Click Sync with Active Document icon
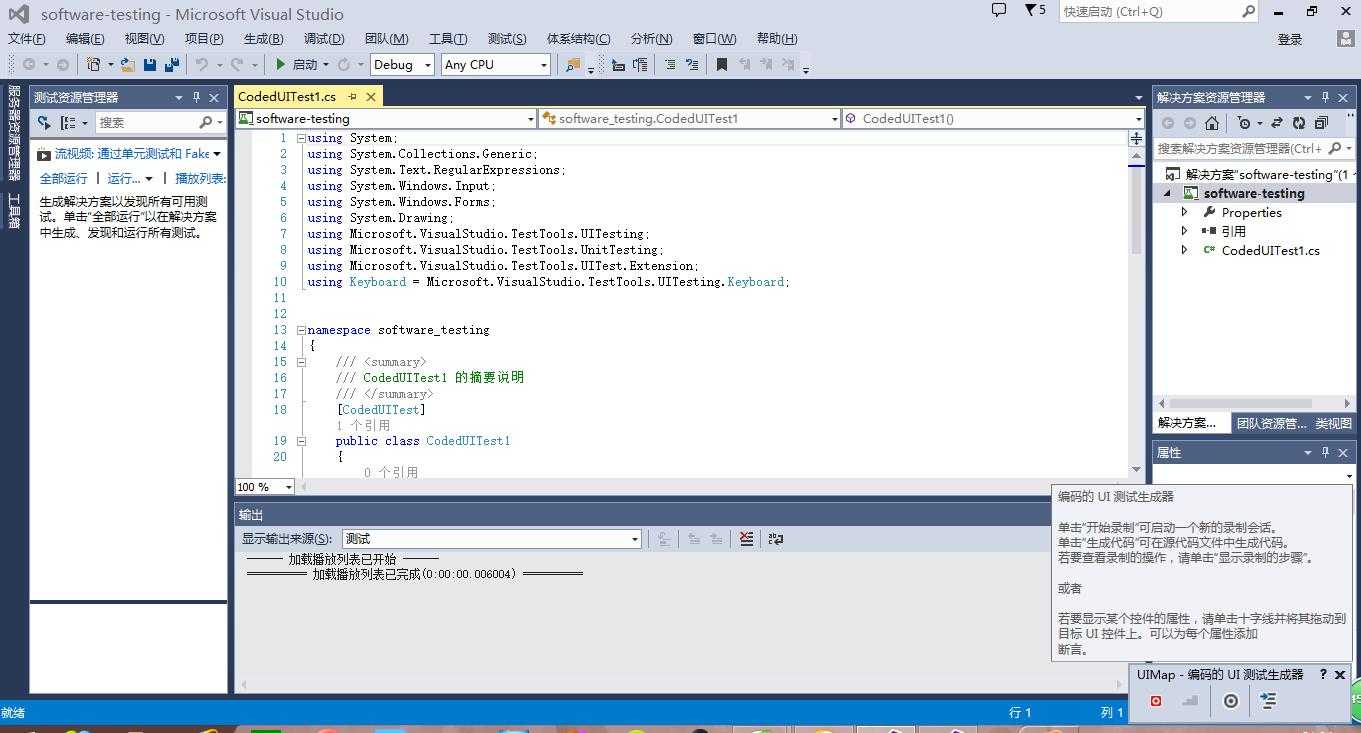The image size is (1361, 733). click(x=1277, y=123)
